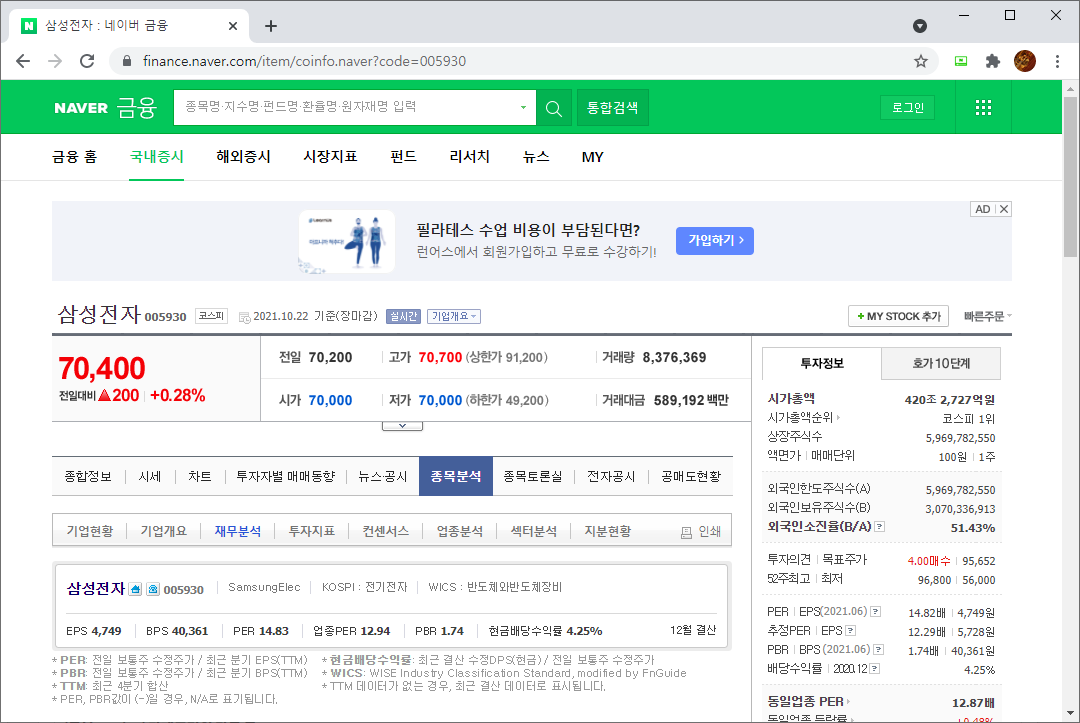Click the 로그인 button

908,107
